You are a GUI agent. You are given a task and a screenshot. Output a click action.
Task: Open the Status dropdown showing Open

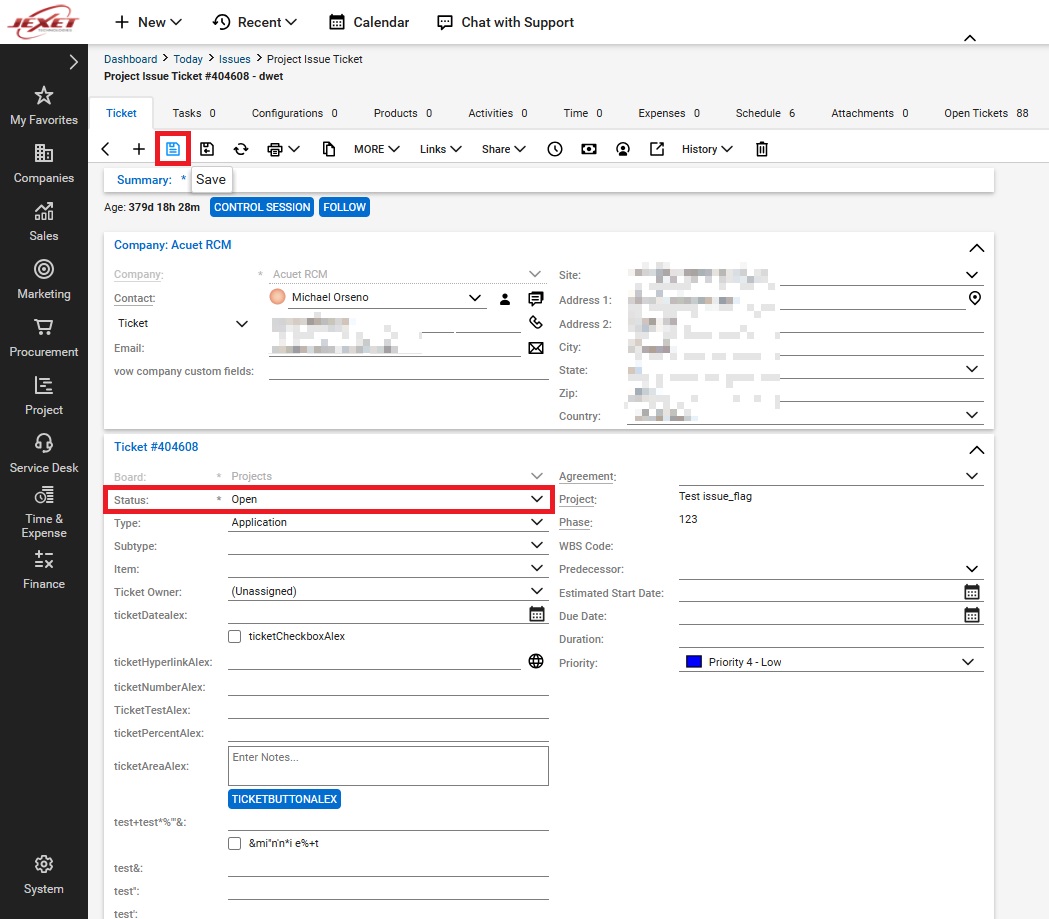point(536,499)
